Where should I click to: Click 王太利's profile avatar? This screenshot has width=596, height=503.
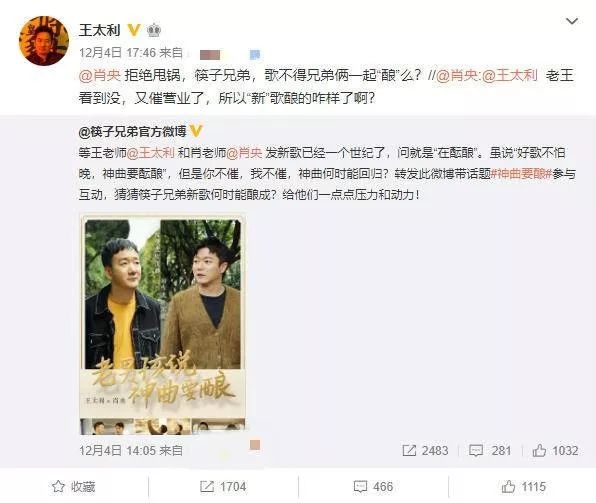[44, 41]
